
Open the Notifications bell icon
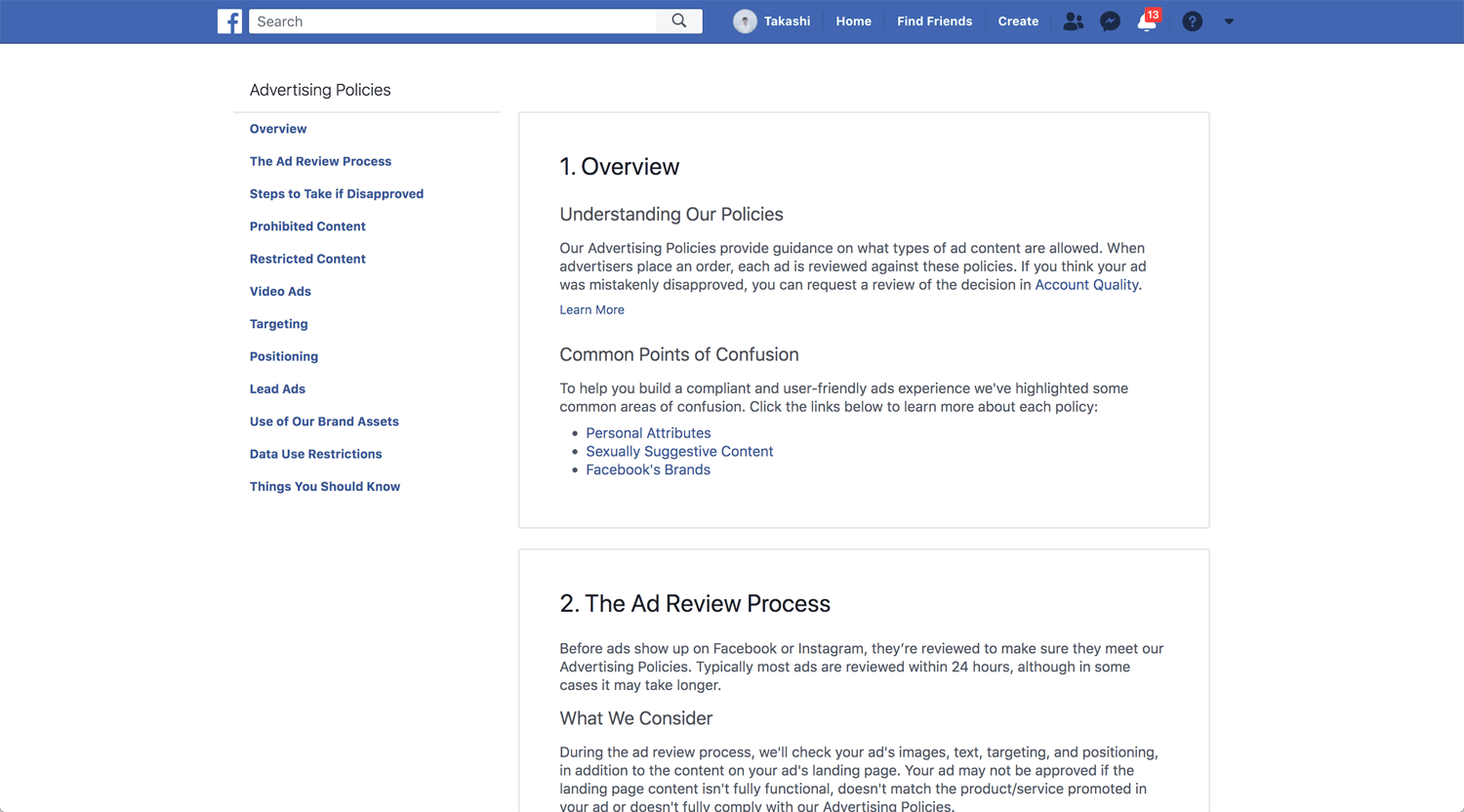[1148, 21]
